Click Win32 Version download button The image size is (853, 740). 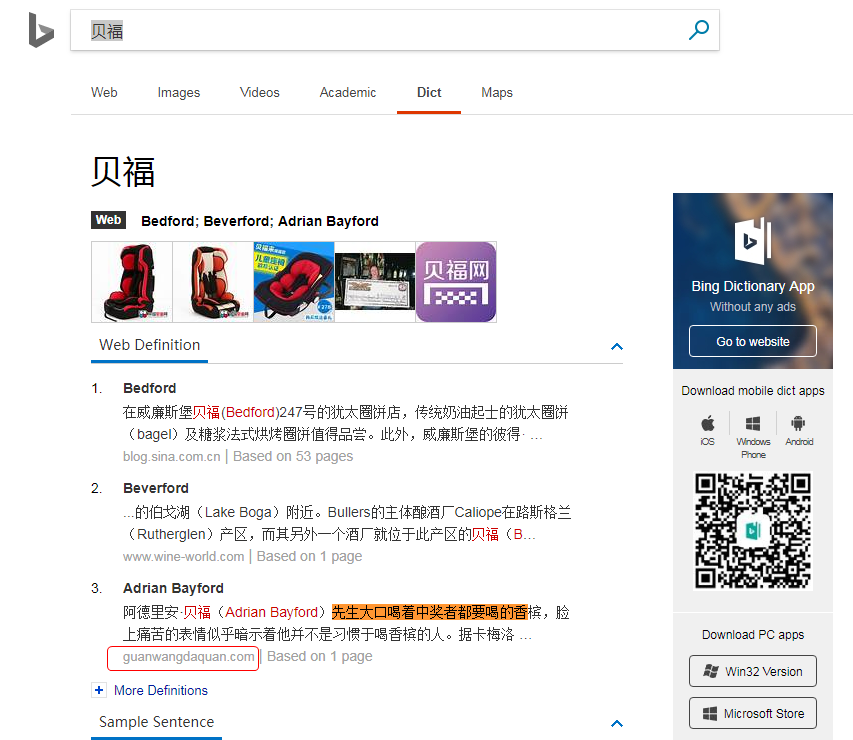click(752, 671)
